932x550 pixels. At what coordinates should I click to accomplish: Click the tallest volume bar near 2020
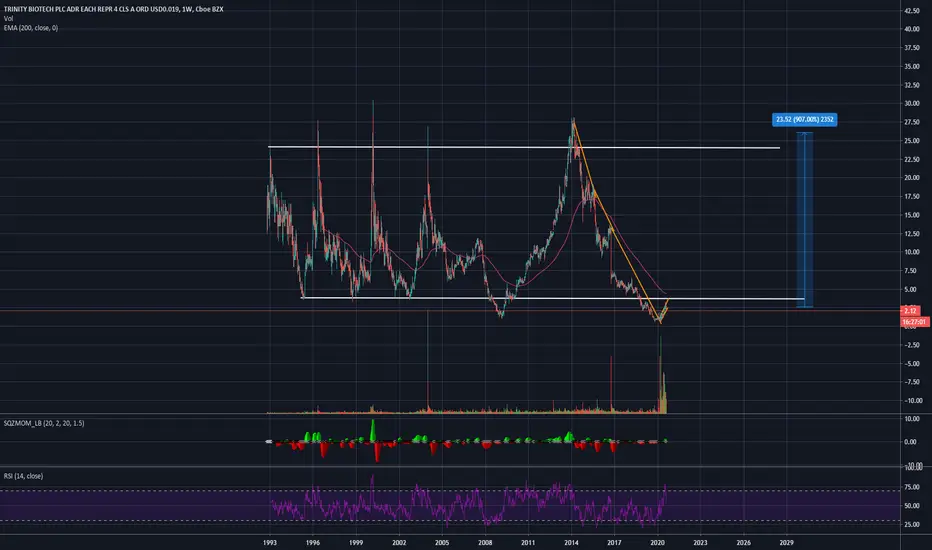[660, 375]
